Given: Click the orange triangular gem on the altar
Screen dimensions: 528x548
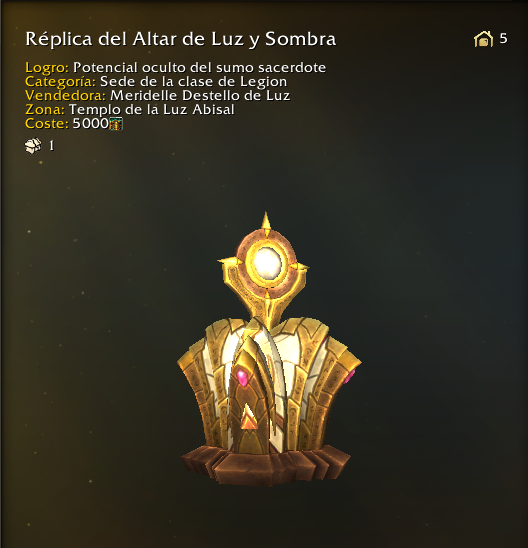Looking at the screenshot, I should 249,417.
